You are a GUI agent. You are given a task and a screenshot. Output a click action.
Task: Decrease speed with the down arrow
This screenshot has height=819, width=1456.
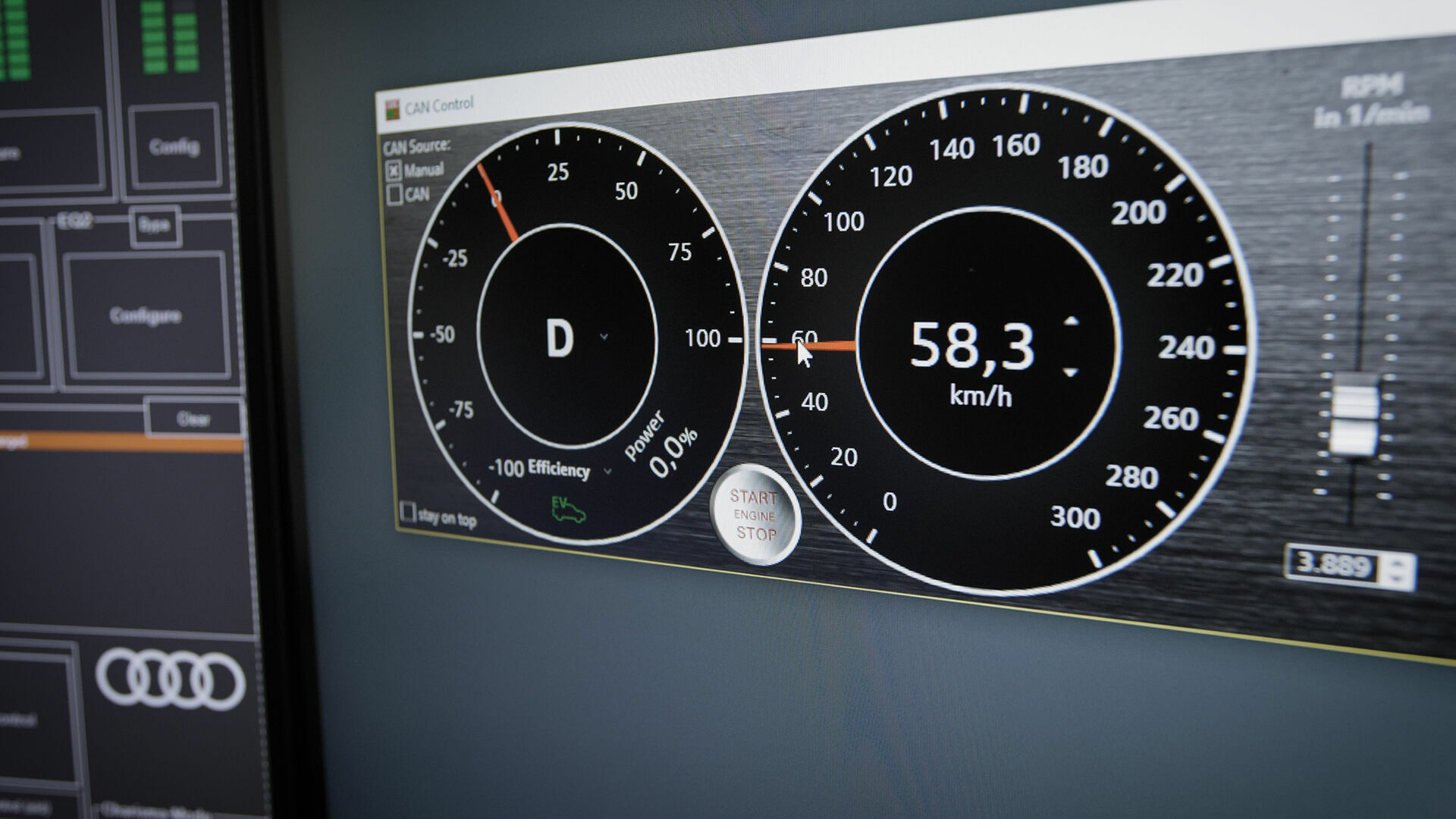tap(1071, 372)
